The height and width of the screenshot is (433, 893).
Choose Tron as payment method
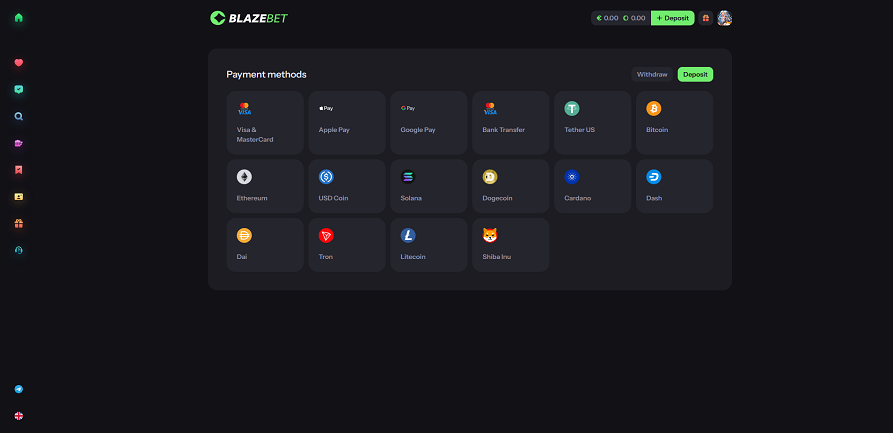(347, 245)
